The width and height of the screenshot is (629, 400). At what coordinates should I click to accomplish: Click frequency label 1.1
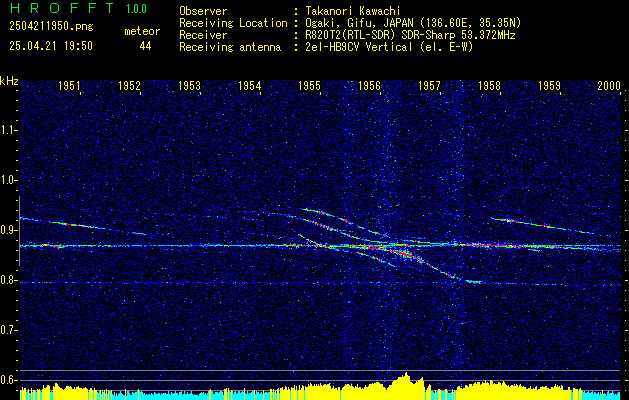(7, 130)
